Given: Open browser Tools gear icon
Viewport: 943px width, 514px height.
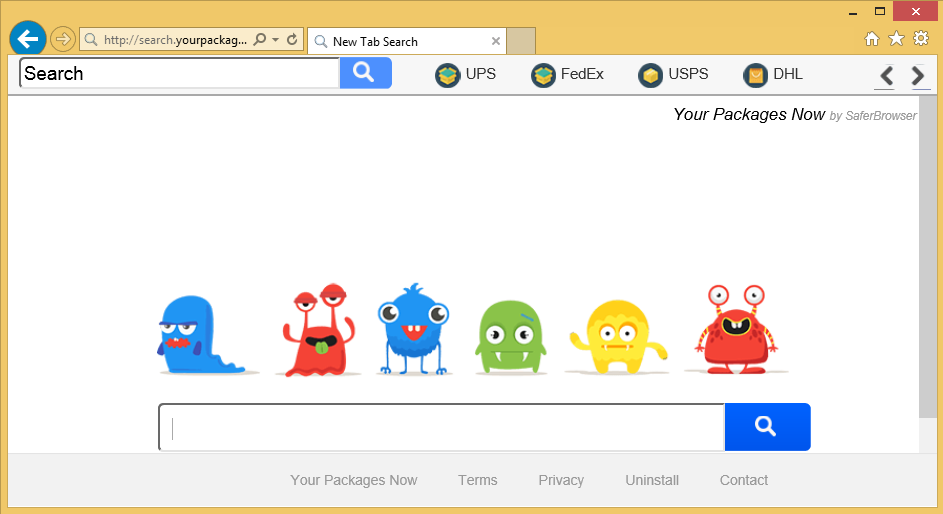Looking at the screenshot, I should 921,38.
